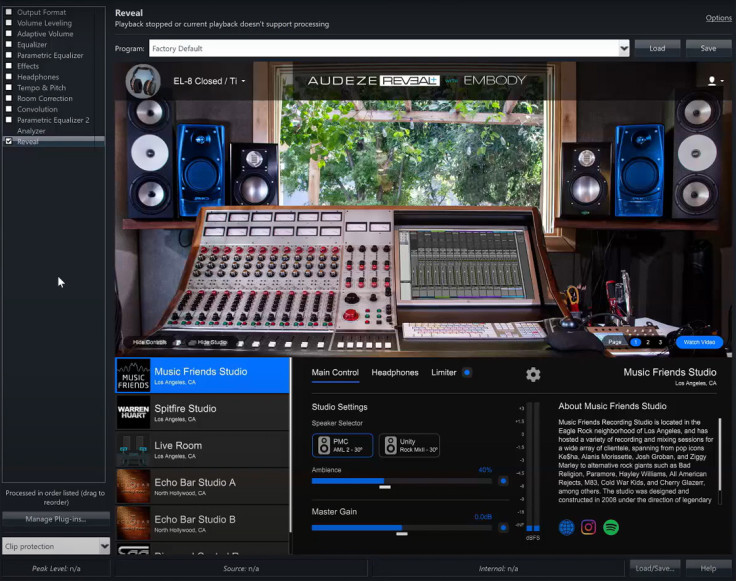This screenshot has height=581, width=736.
Task: Enable the Tempo & Pitch checkbox
Action: click(x=8, y=87)
